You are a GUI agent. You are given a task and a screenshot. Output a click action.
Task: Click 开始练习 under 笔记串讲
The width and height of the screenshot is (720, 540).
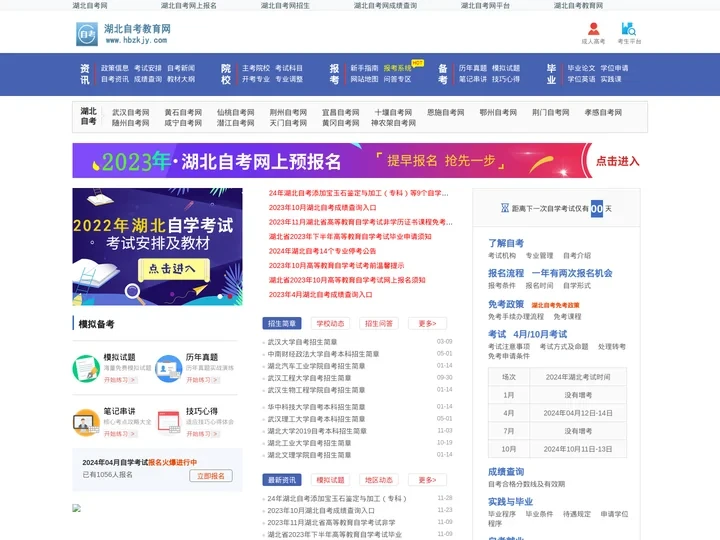tap(120, 433)
